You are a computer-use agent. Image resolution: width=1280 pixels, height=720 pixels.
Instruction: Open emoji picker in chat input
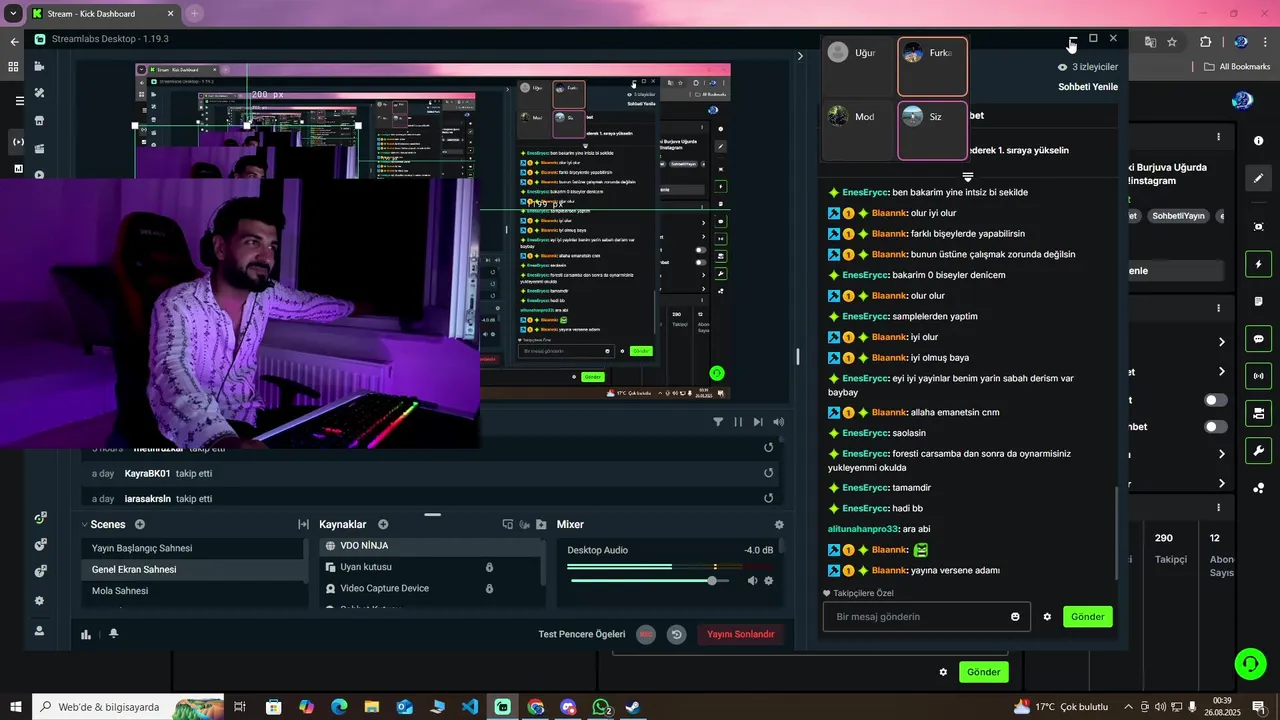pyautogui.click(x=1015, y=617)
